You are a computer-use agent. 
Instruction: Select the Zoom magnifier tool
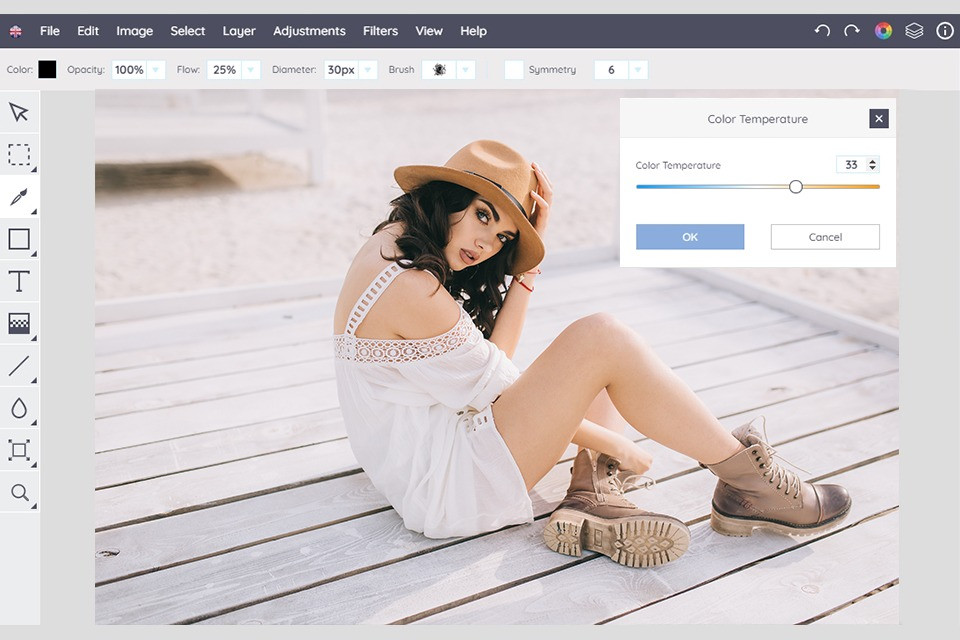tap(19, 492)
